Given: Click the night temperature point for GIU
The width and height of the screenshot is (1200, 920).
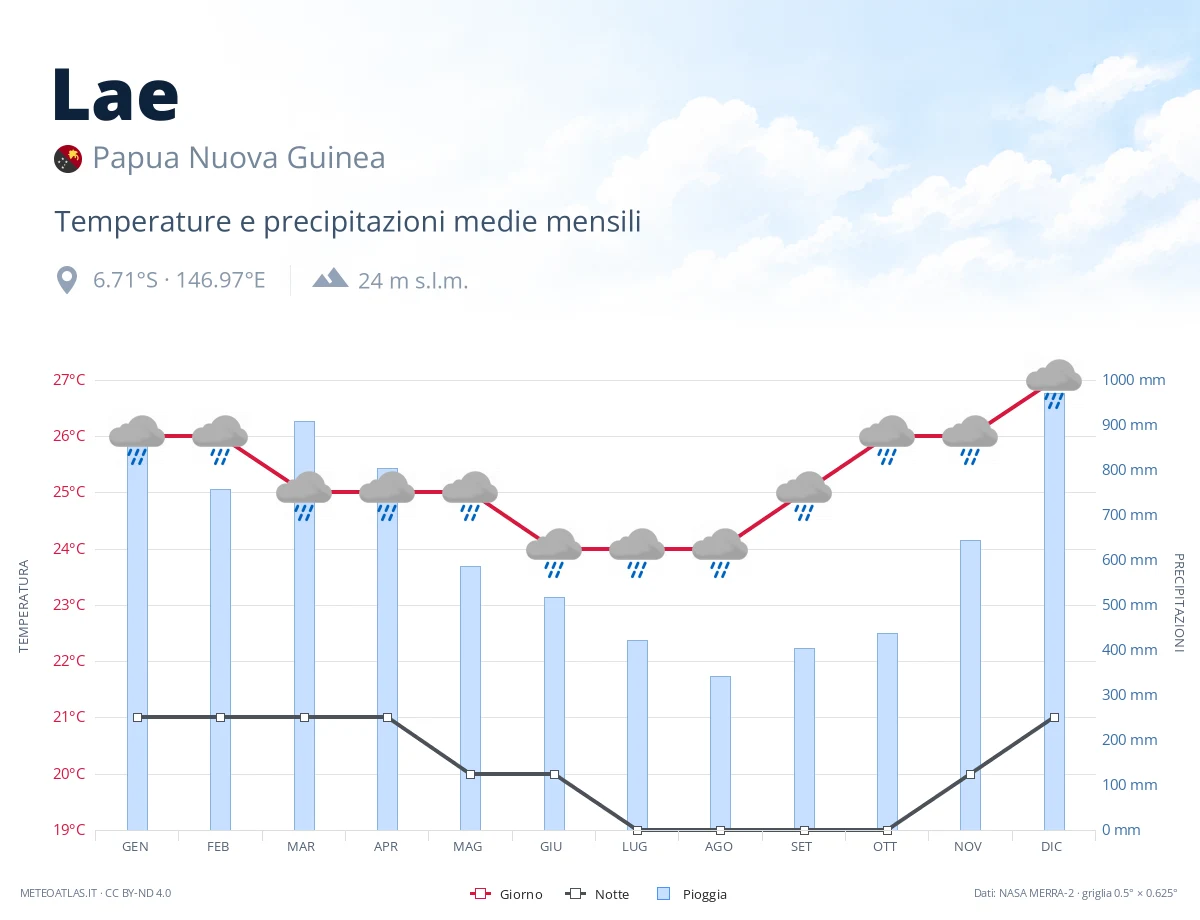Looking at the screenshot, I should click(x=554, y=774).
